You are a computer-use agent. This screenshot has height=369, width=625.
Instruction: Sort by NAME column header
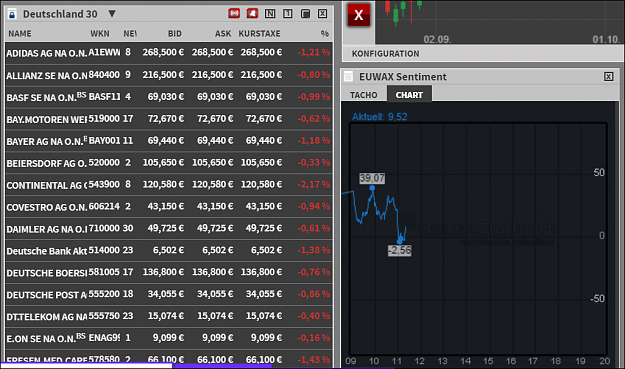click(20, 34)
